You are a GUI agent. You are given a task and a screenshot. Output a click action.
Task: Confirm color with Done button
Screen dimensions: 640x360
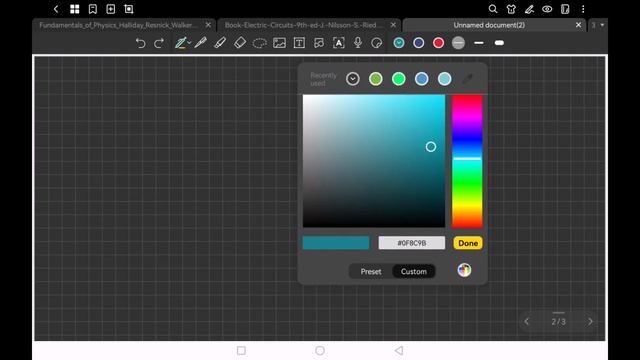(468, 243)
